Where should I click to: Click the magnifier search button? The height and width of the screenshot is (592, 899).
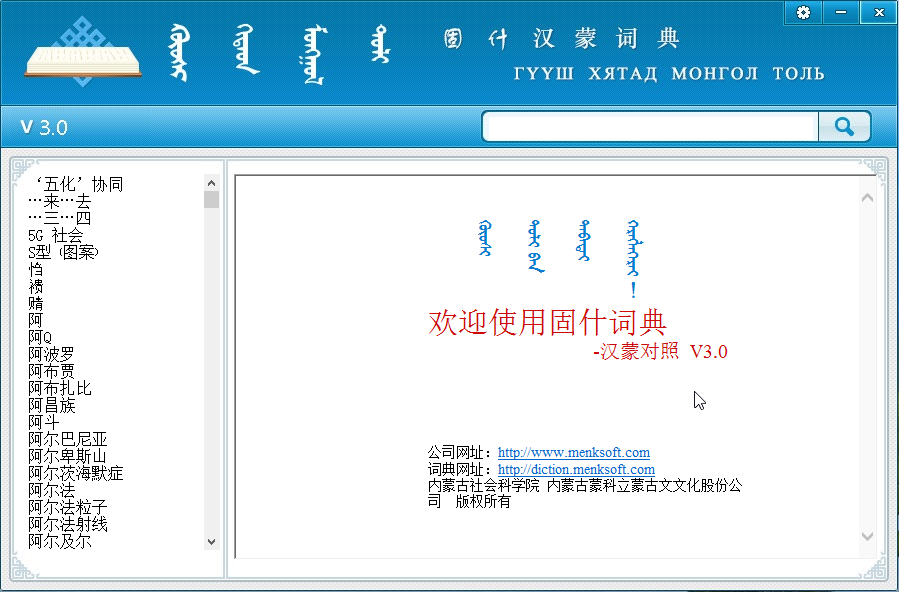[844, 127]
